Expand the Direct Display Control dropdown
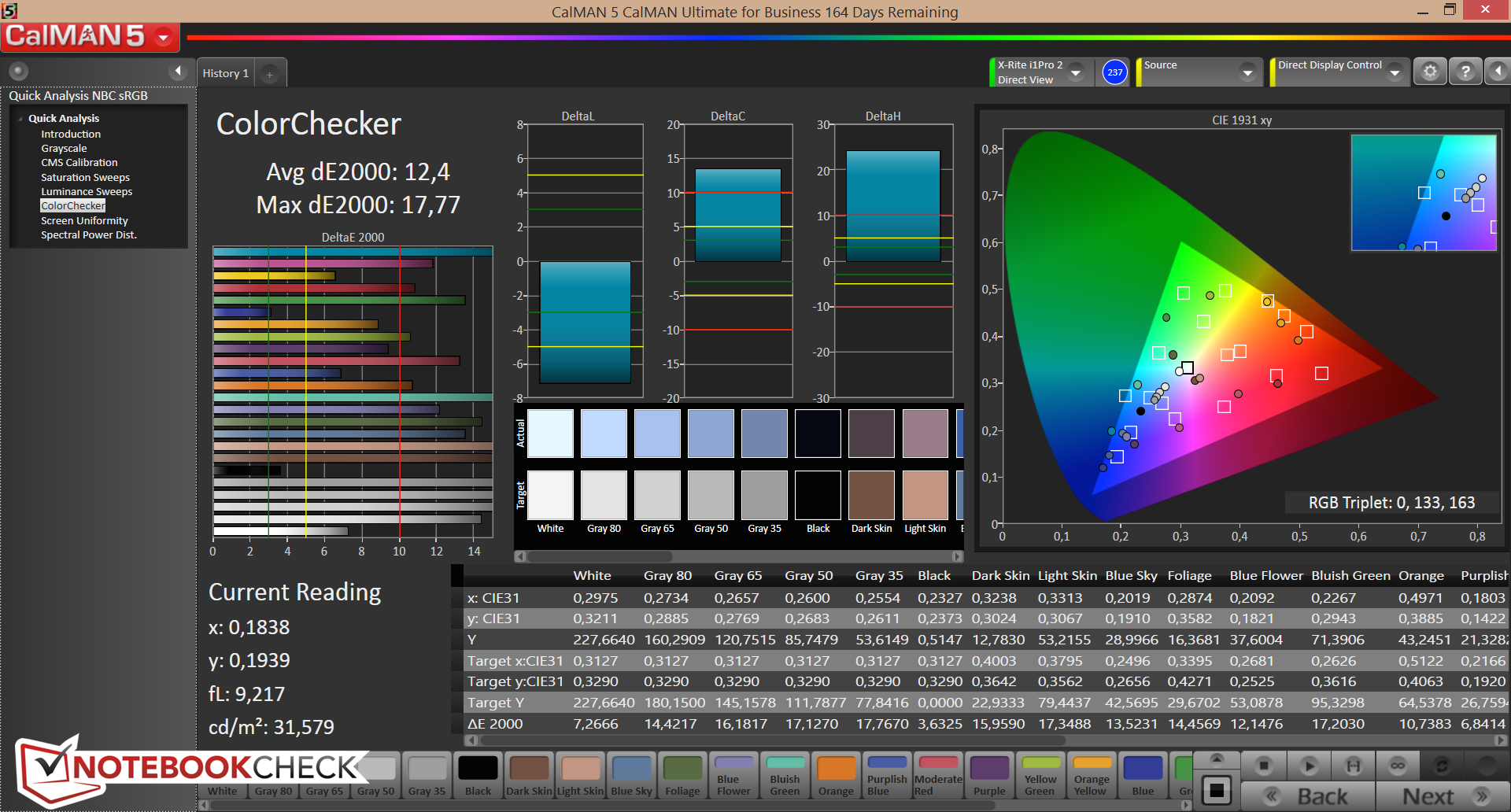Screen dimensions: 1511x812 pos(1395,72)
